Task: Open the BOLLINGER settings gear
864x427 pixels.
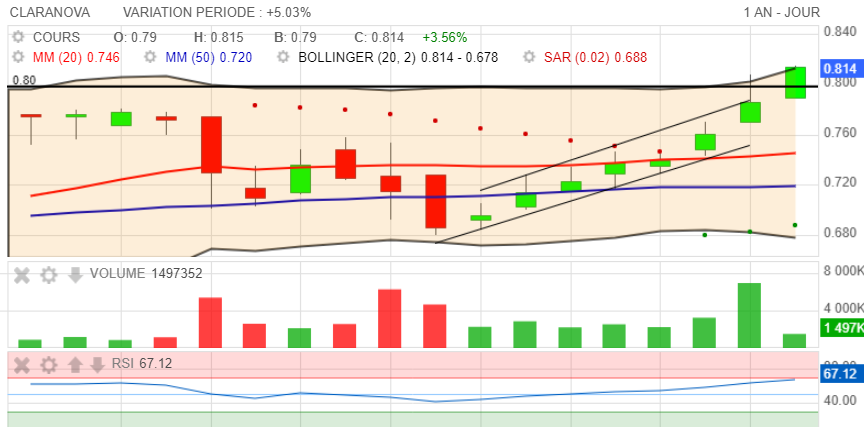Action: pos(283,57)
